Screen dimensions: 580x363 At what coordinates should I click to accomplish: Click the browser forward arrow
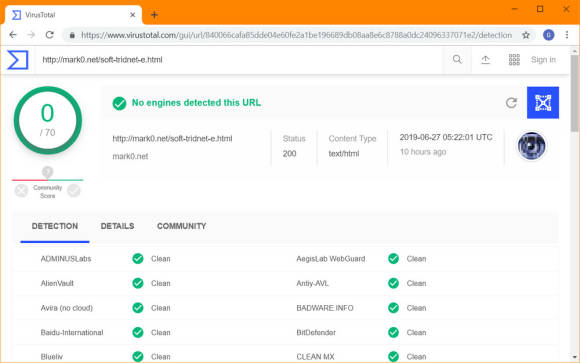coord(31,35)
